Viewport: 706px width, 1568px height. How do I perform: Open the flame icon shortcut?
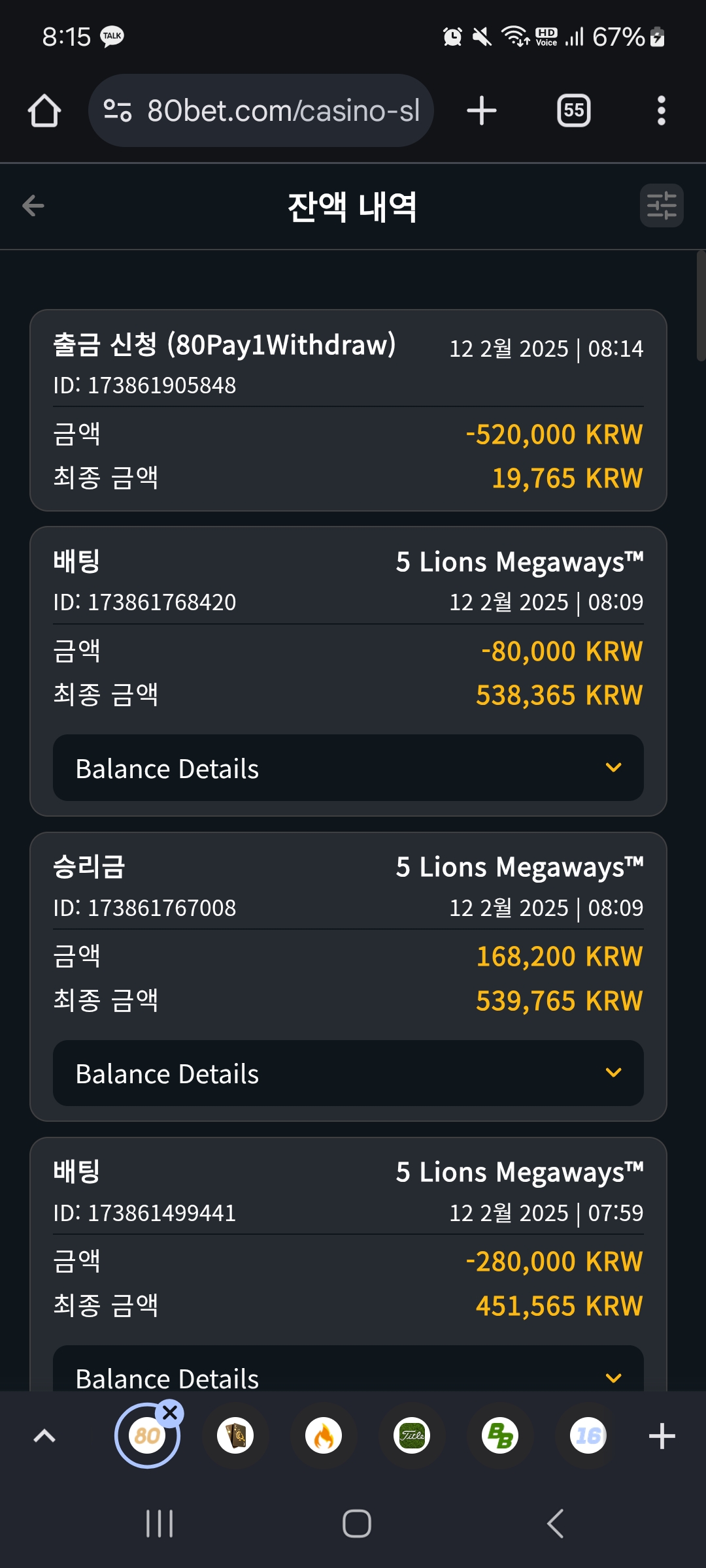[324, 1435]
